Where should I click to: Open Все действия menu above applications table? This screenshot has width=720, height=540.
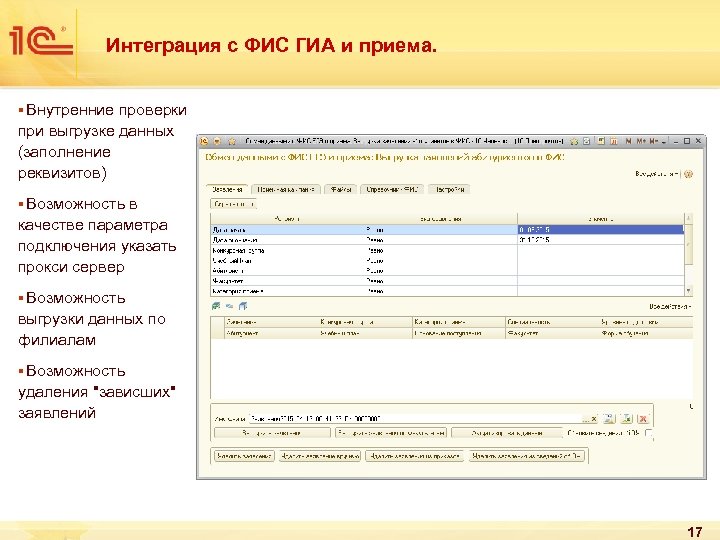pyautogui.click(x=670, y=306)
